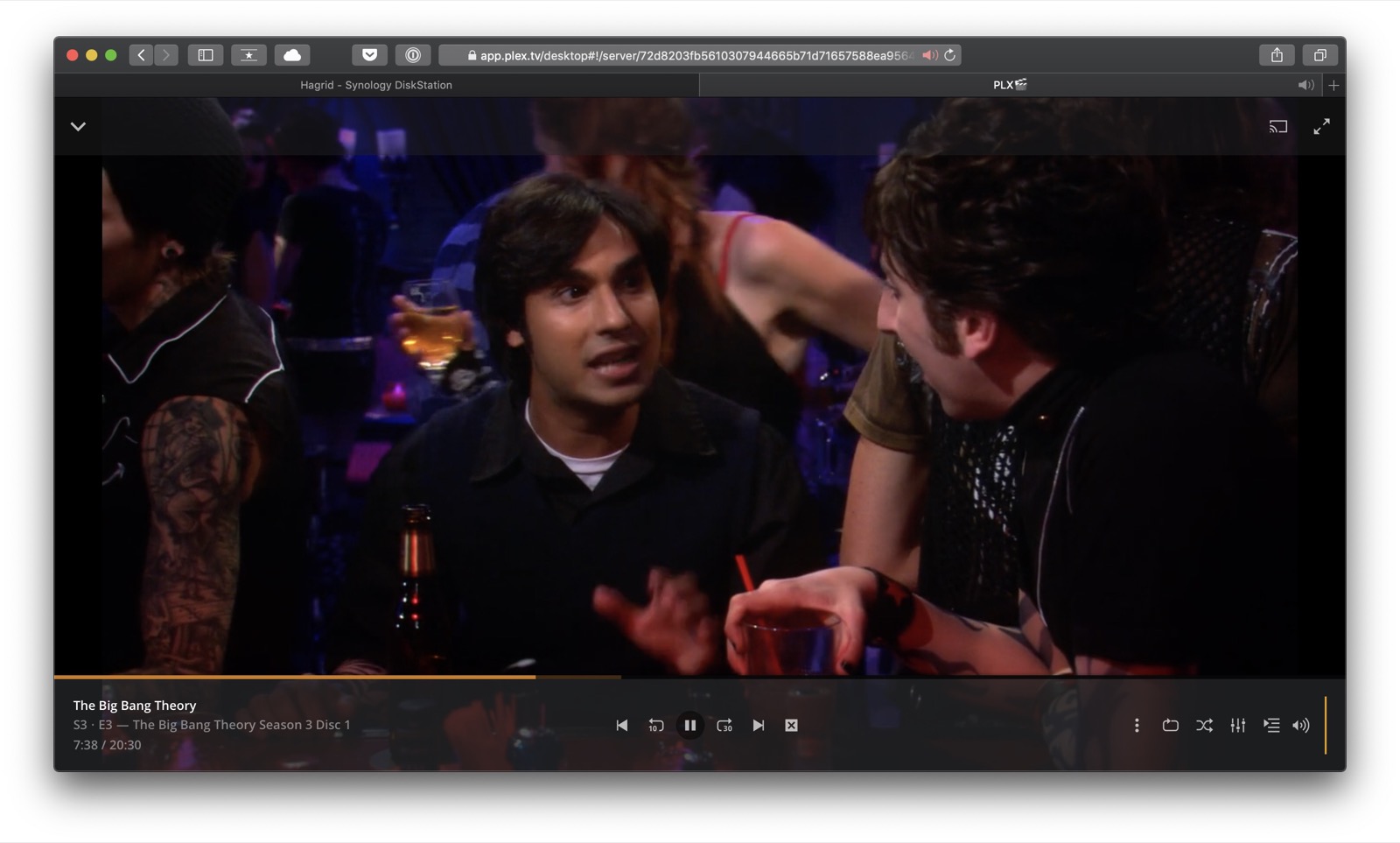Open the 1Password extension
Screen dimensions: 1400x843
(413, 55)
